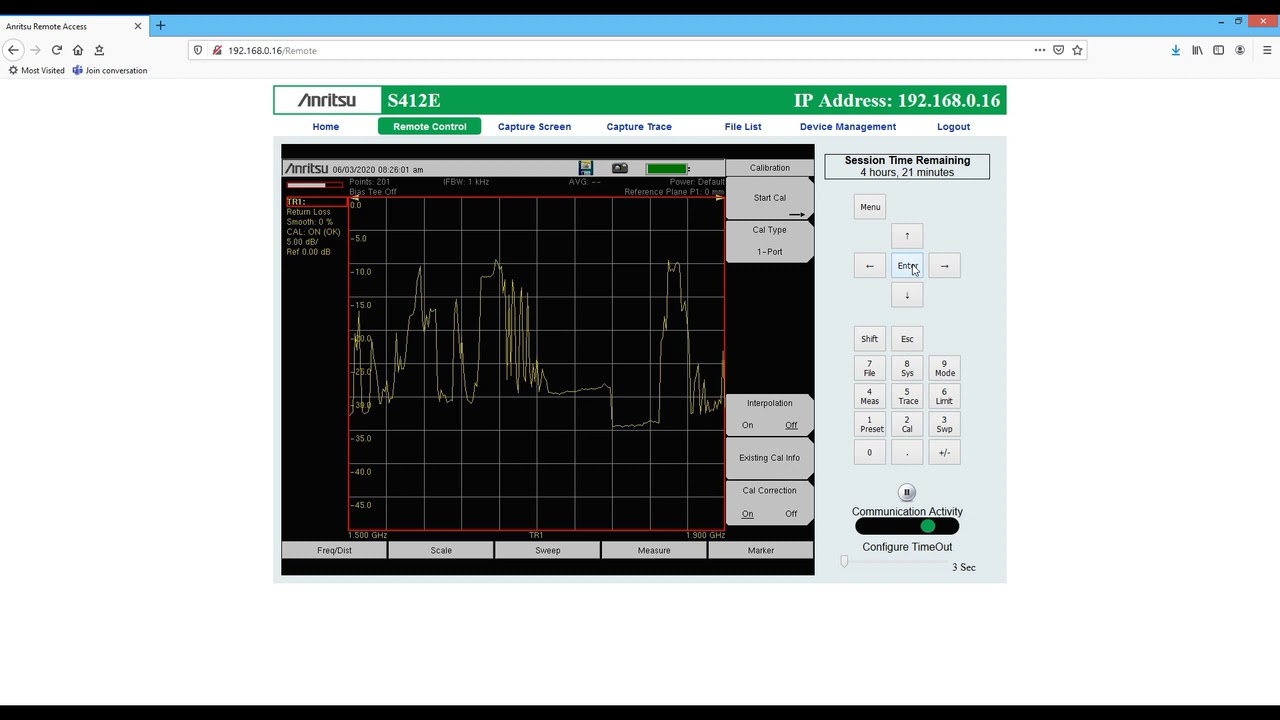Click keypad decimal point button
Screen dimensions: 1280x720
(x=907, y=453)
